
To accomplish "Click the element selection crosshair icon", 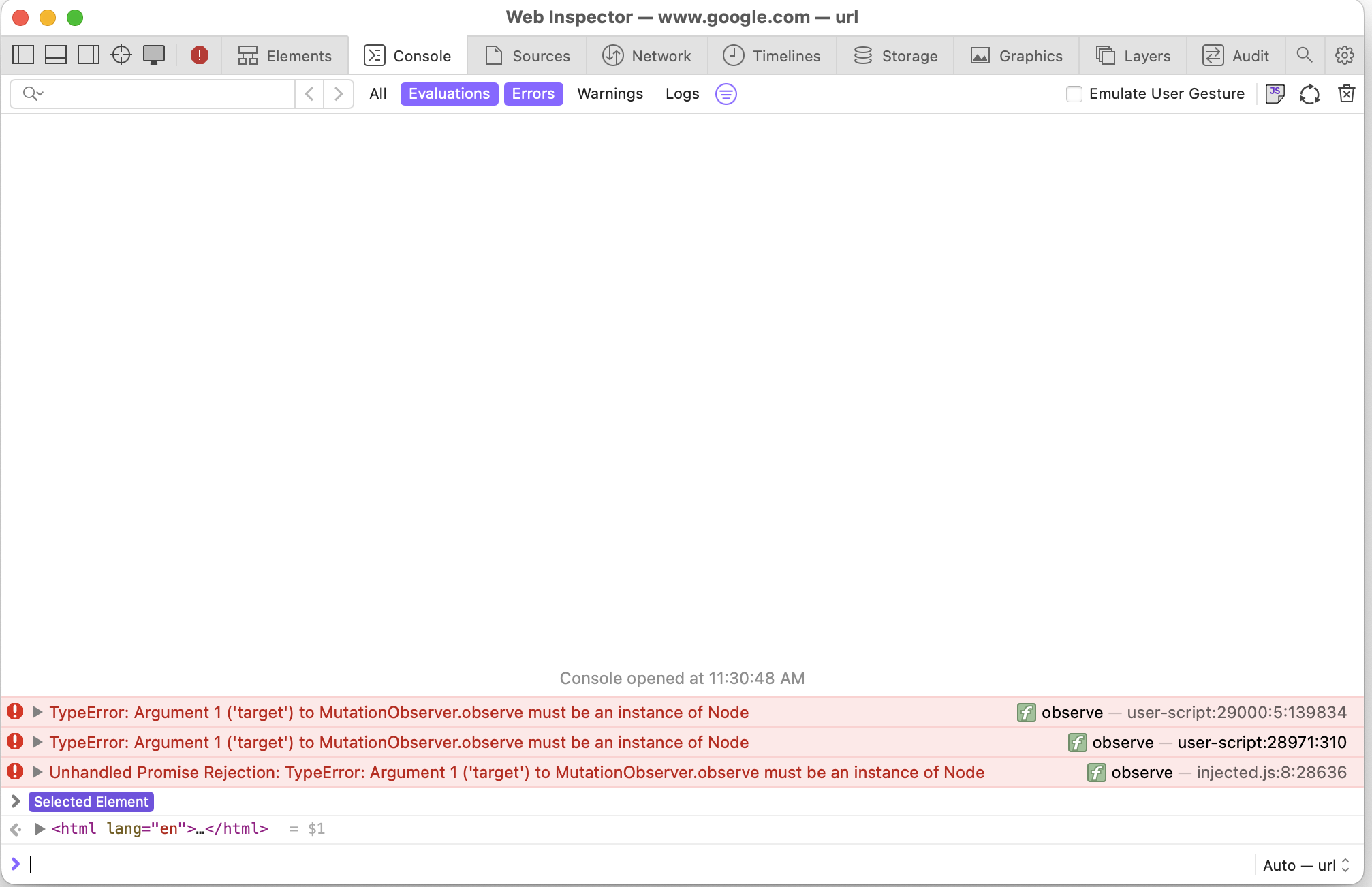I will click(121, 55).
